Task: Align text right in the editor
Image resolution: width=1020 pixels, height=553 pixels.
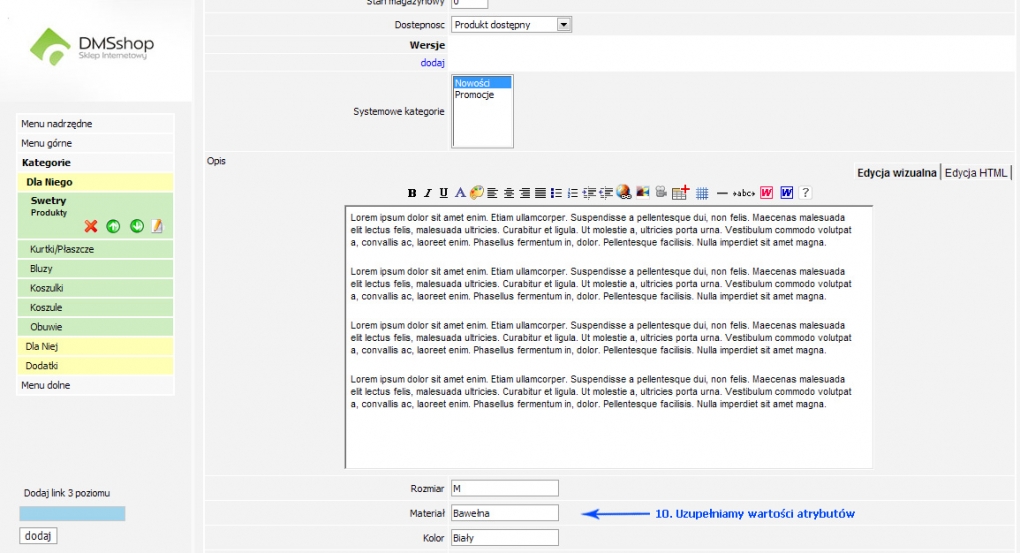Action: (524, 193)
